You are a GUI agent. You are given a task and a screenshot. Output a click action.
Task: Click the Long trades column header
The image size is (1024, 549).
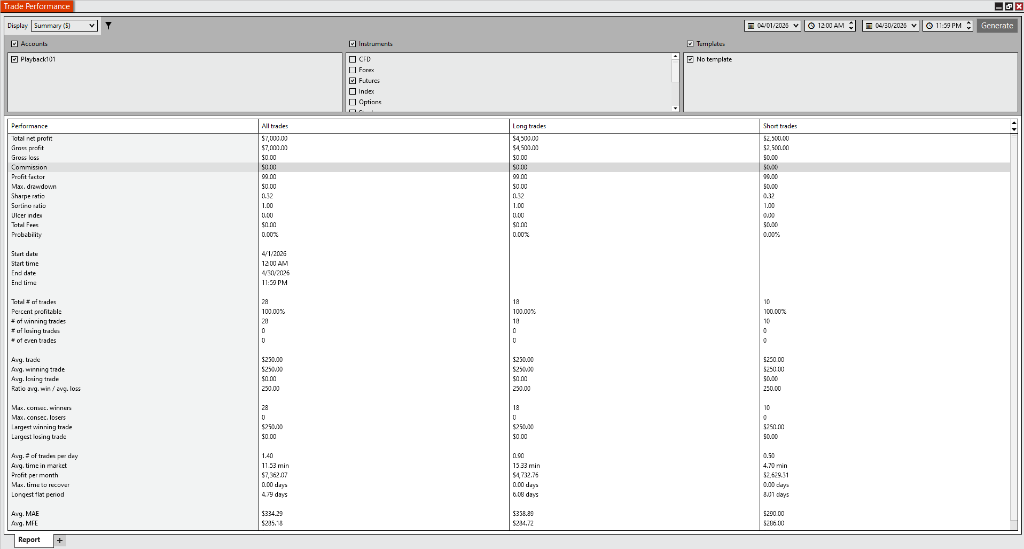point(635,126)
